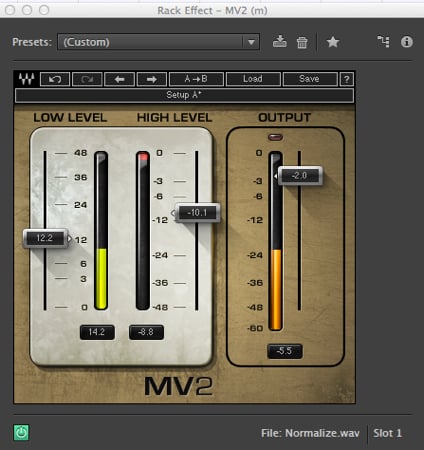This screenshot has width=424, height=450.
Task: Click the 48 mark on Low Level scale
Action: (x=80, y=153)
